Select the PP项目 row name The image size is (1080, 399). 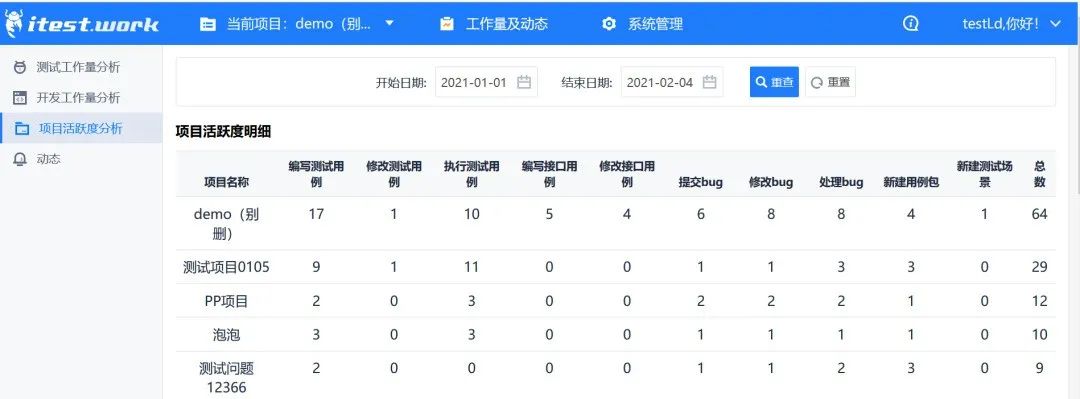[227, 301]
